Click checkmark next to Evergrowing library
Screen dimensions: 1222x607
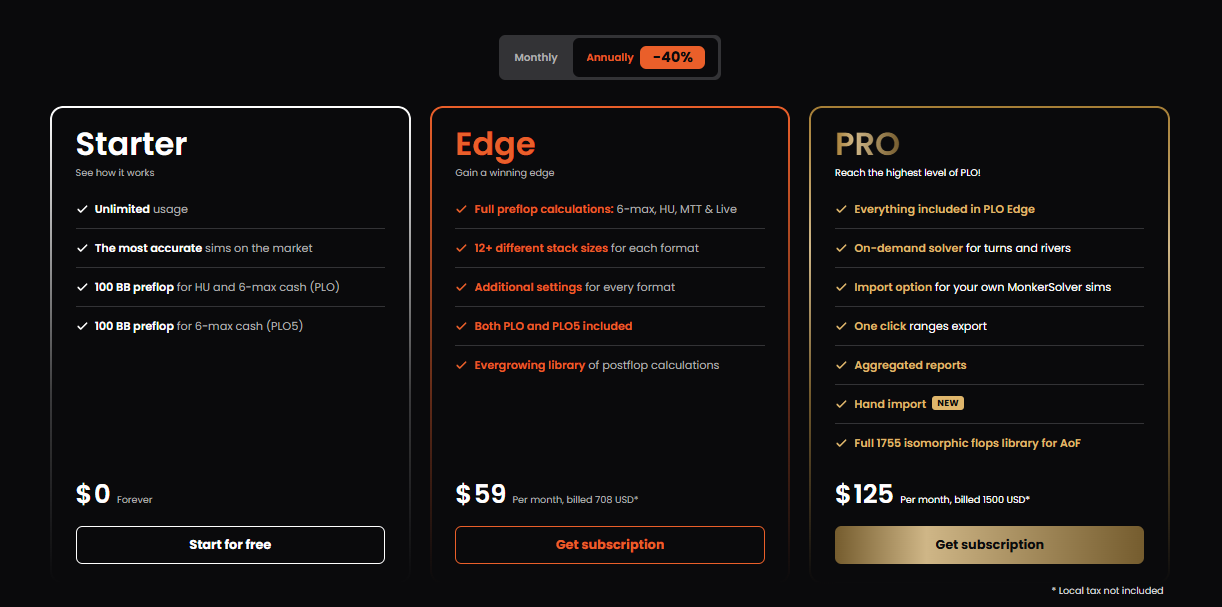pyautogui.click(x=461, y=365)
